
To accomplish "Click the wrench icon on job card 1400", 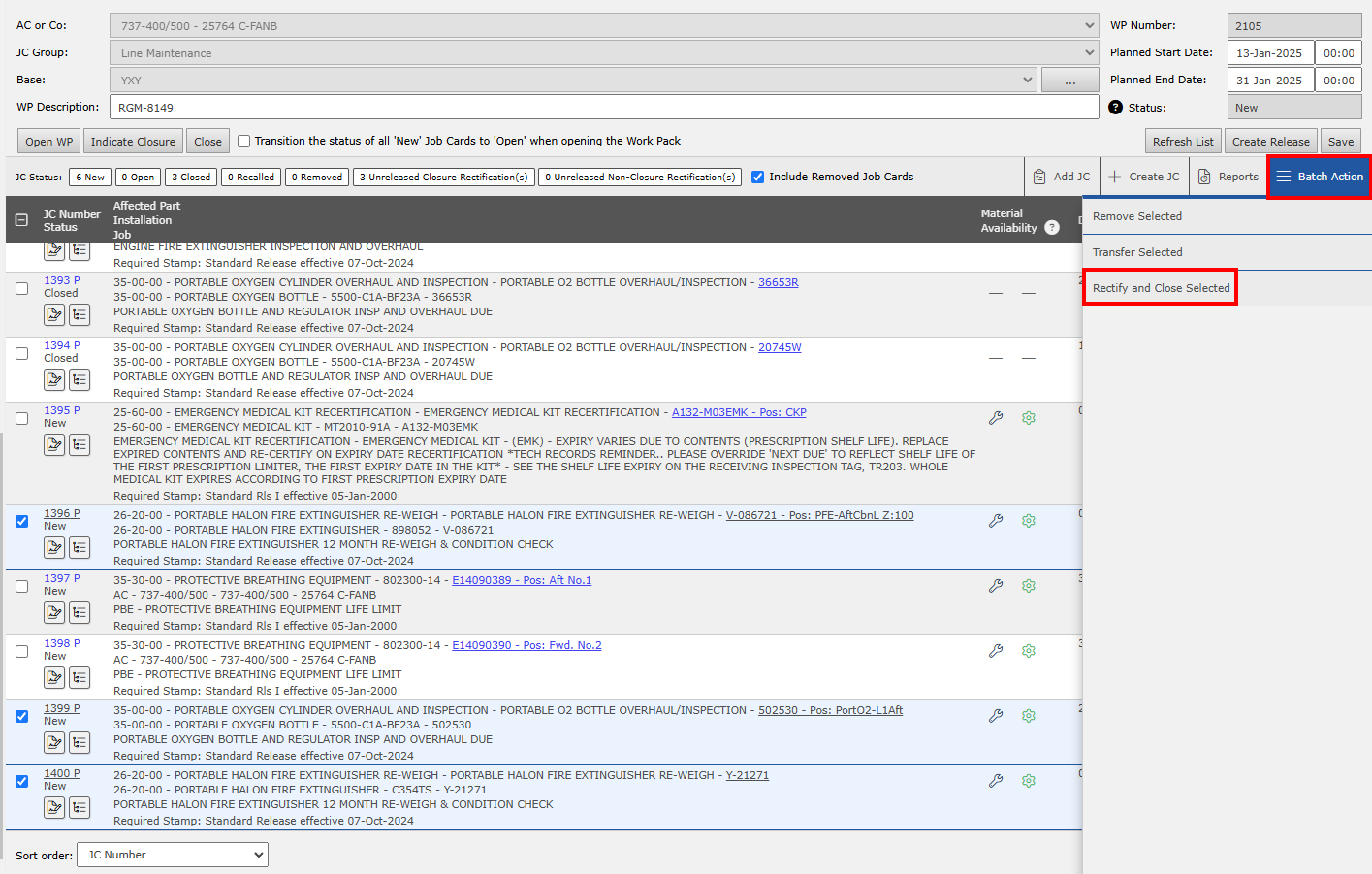I will [x=996, y=780].
